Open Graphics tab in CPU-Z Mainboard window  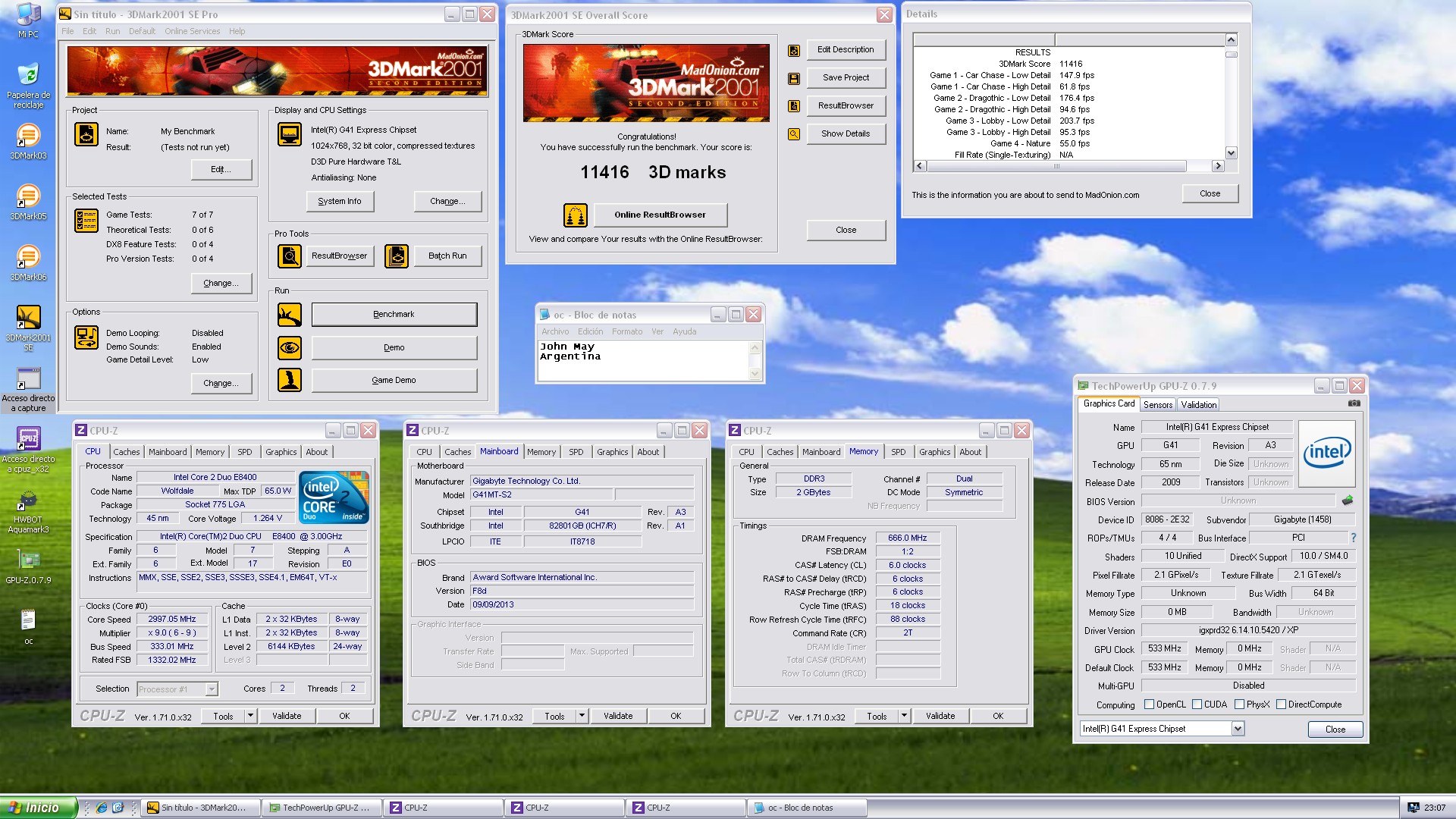[613, 452]
